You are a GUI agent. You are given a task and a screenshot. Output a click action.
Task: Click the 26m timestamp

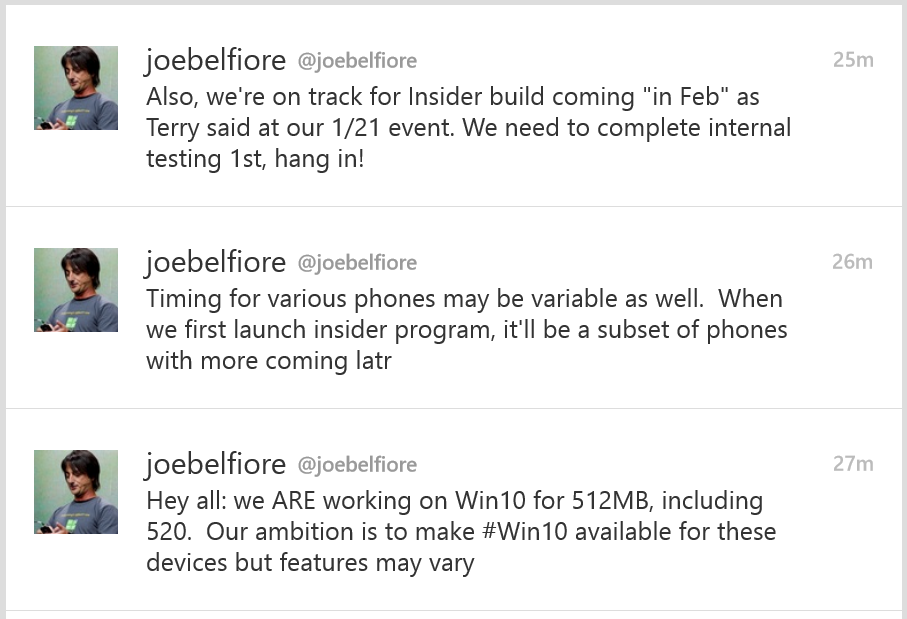[x=852, y=262]
